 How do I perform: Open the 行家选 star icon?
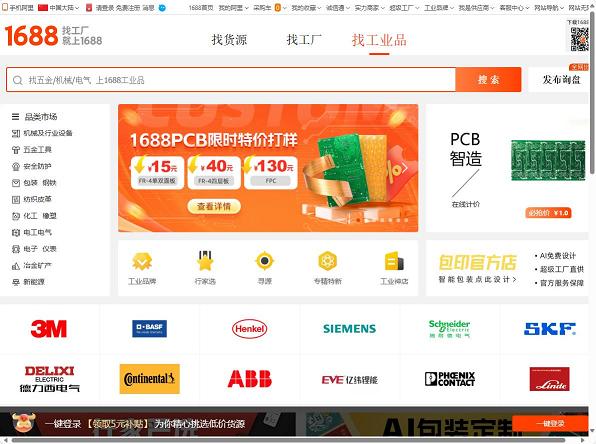tap(205, 261)
